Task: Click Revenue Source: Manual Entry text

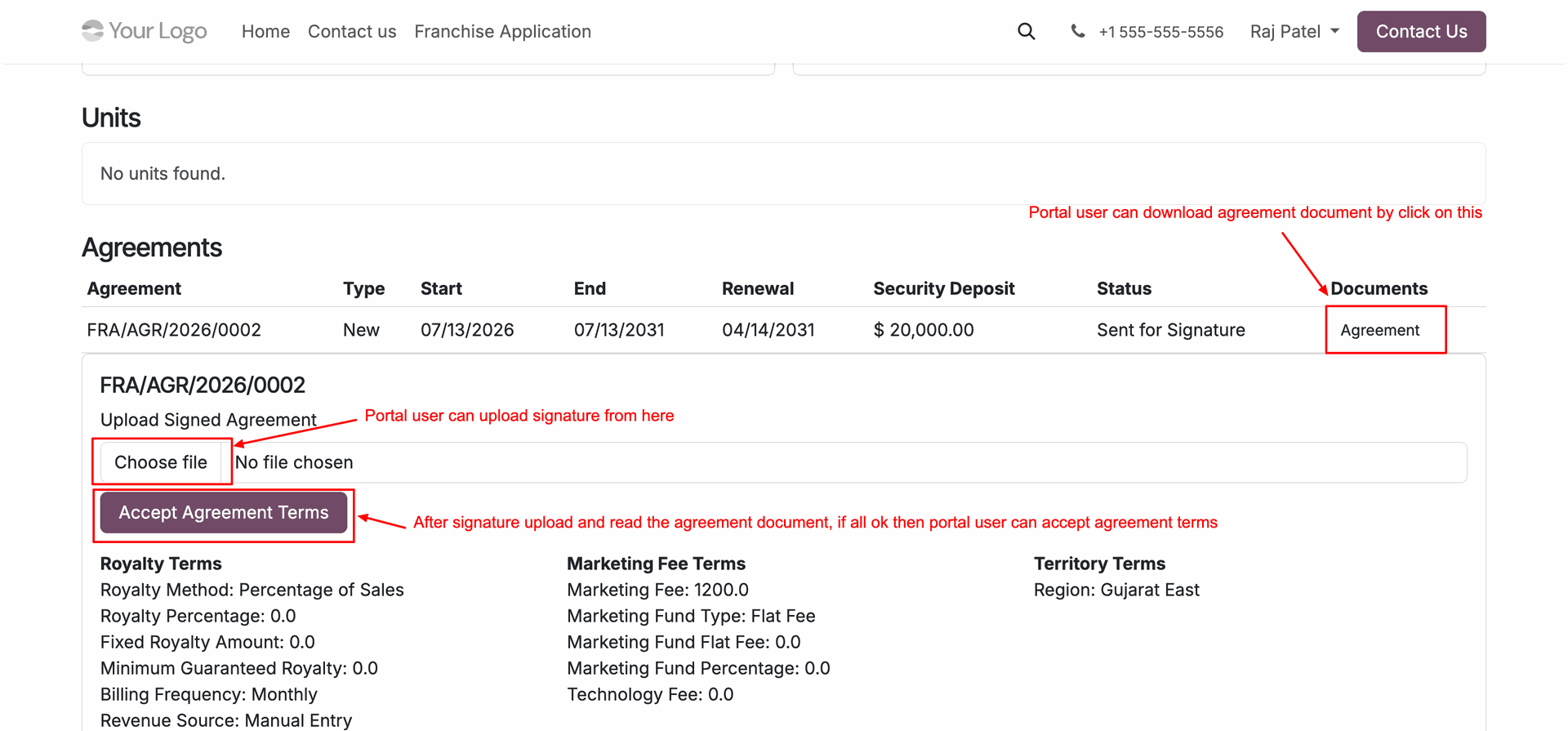Action: [226, 720]
